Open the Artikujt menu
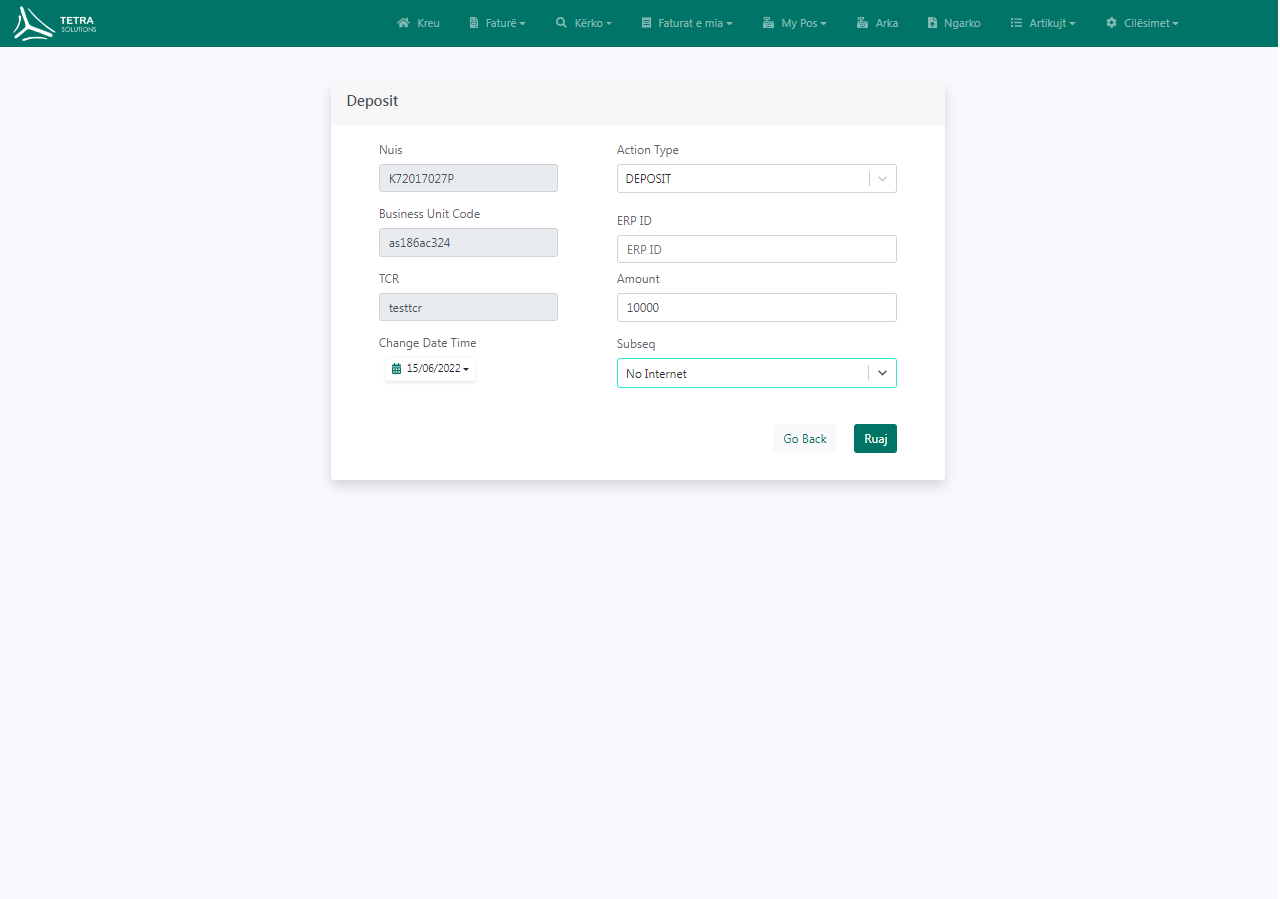 coord(1043,23)
